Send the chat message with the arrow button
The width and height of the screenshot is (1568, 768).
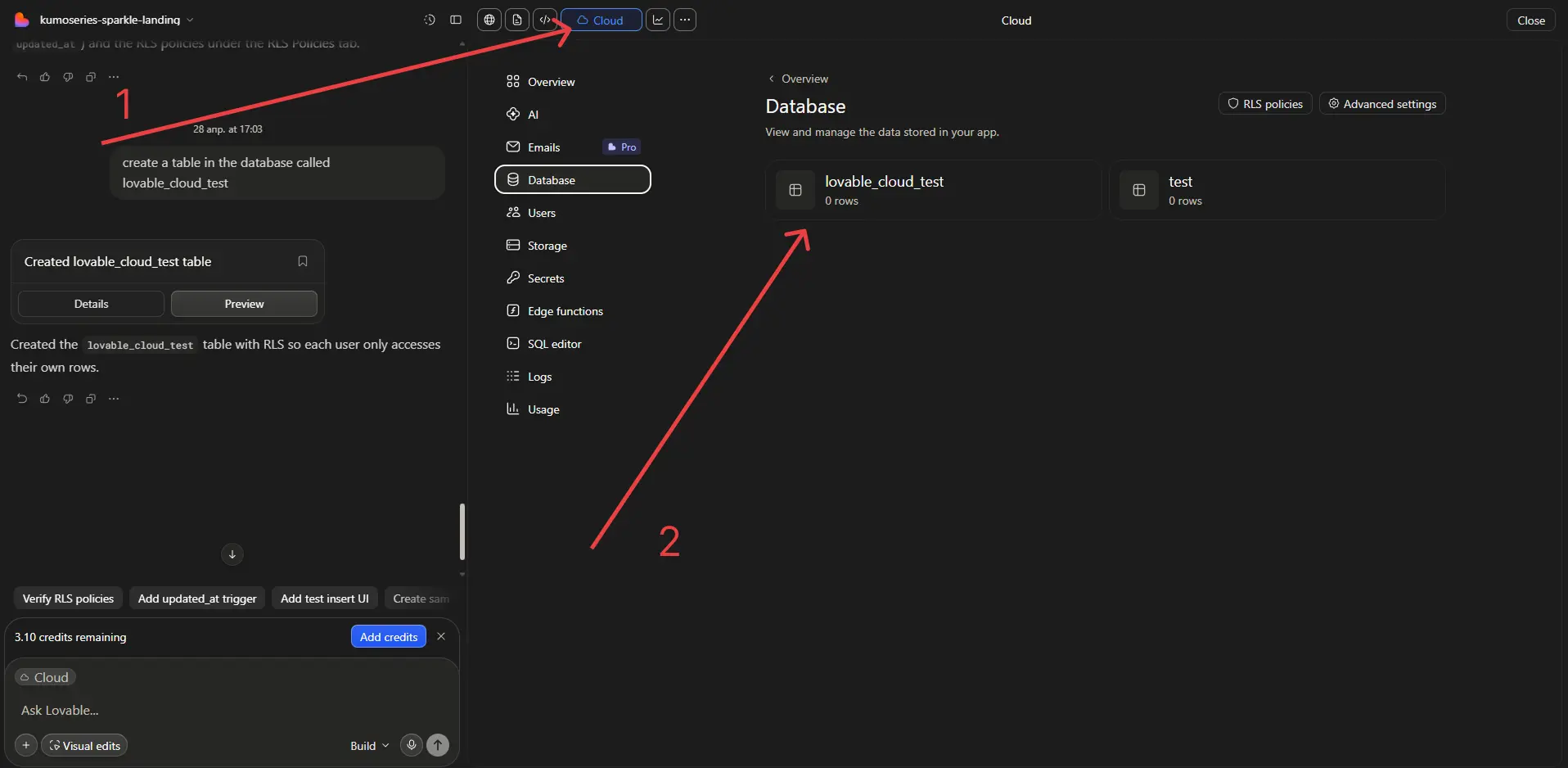coord(439,745)
